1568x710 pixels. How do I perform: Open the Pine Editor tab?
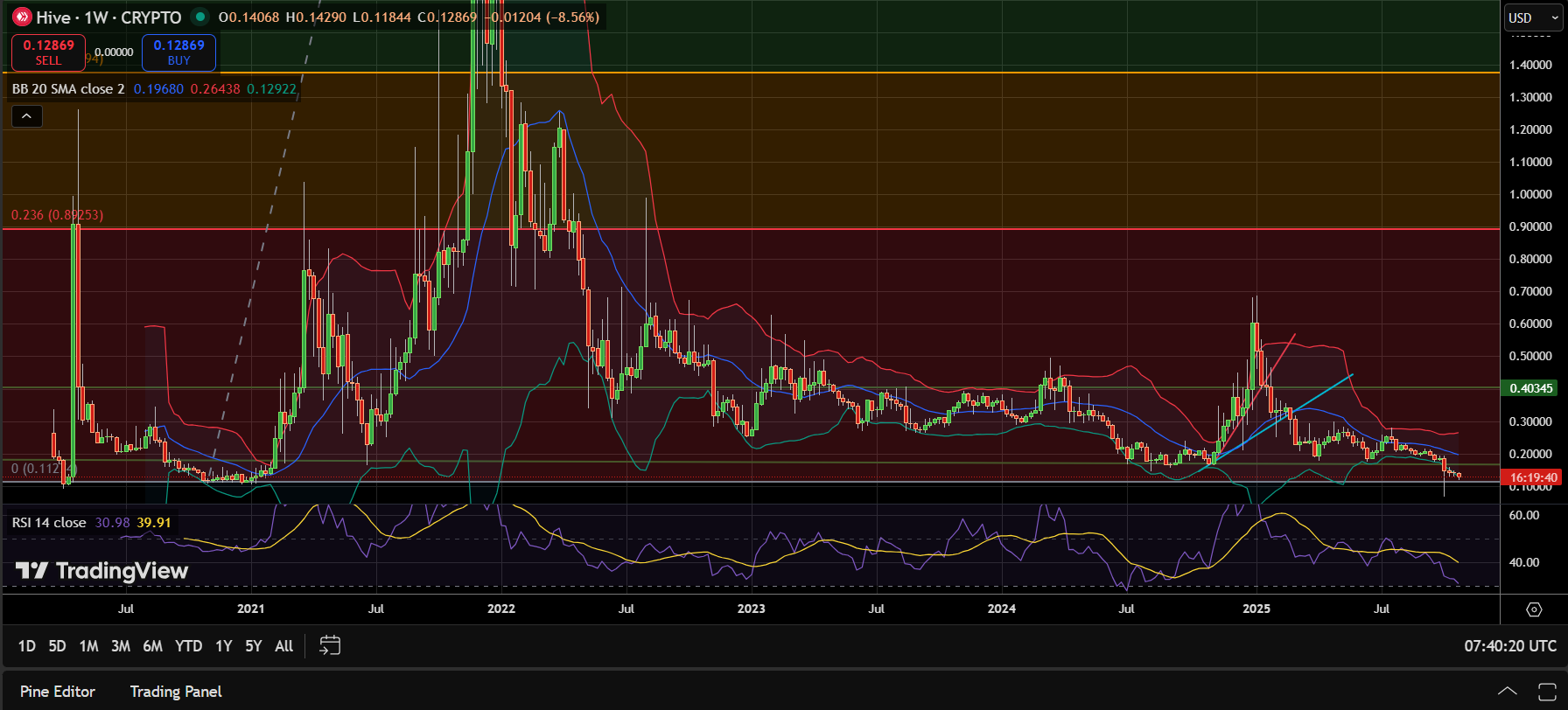pyautogui.click(x=58, y=692)
